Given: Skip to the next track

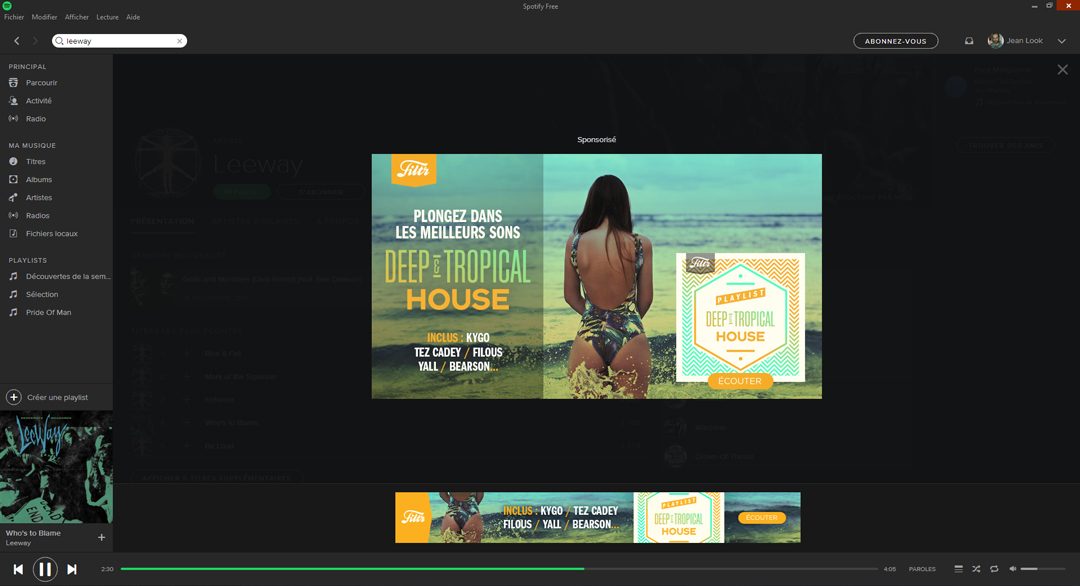Looking at the screenshot, I should click(72, 569).
